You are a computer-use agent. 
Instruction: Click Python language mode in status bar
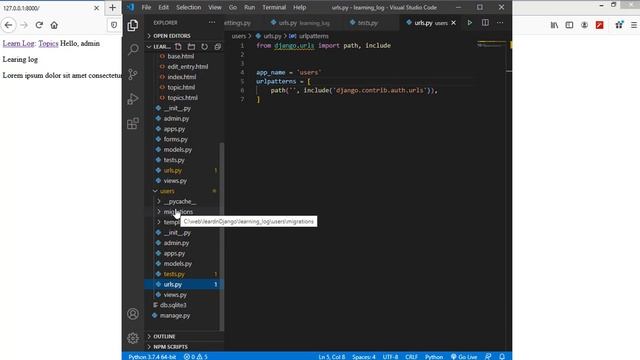click(434, 357)
